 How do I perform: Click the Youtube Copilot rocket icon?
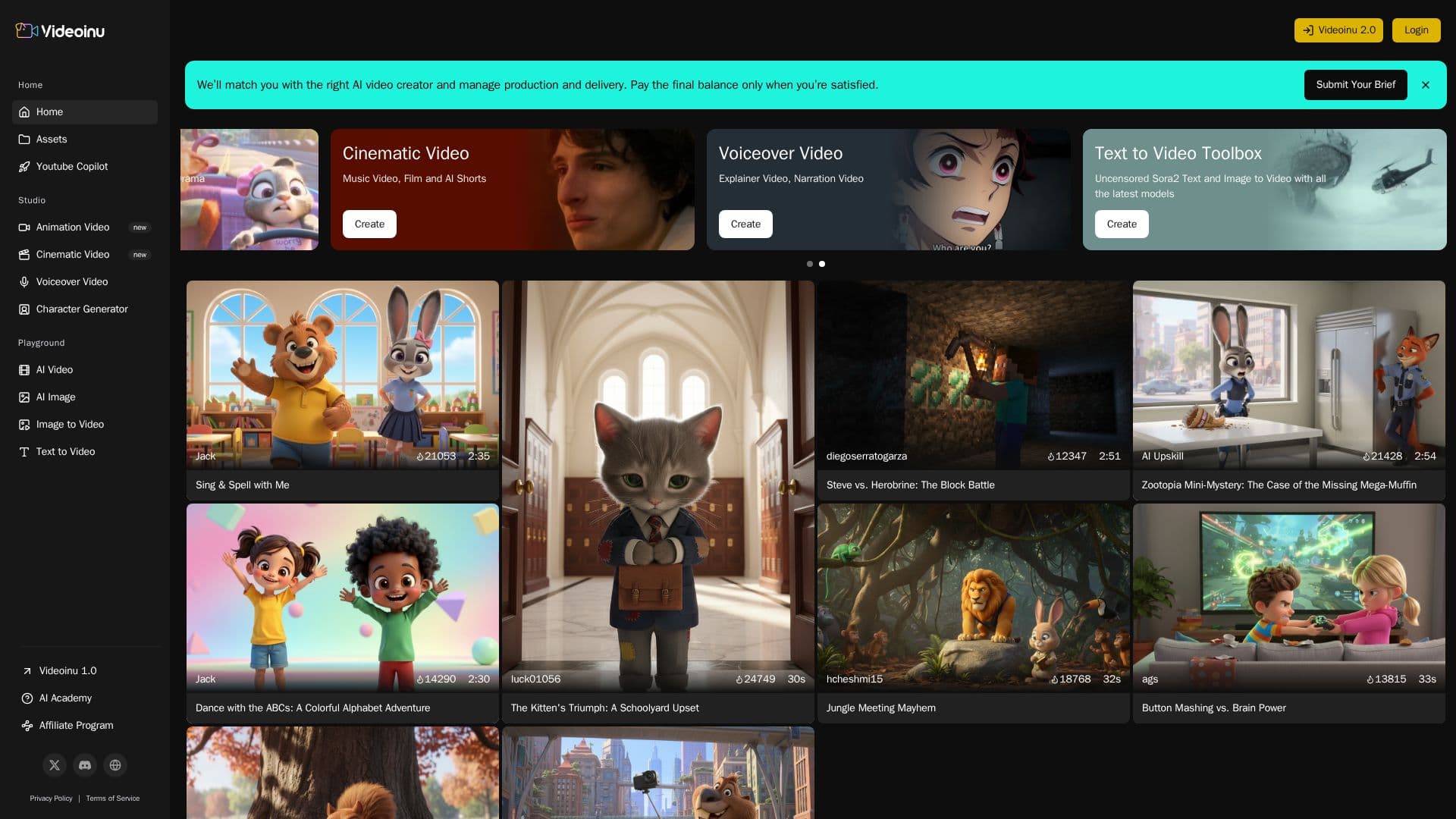(x=24, y=167)
